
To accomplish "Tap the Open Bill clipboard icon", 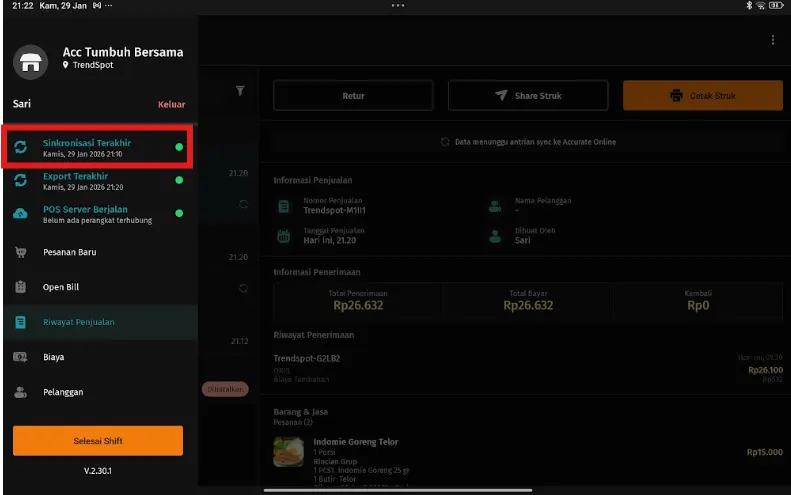I will pos(21,287).
